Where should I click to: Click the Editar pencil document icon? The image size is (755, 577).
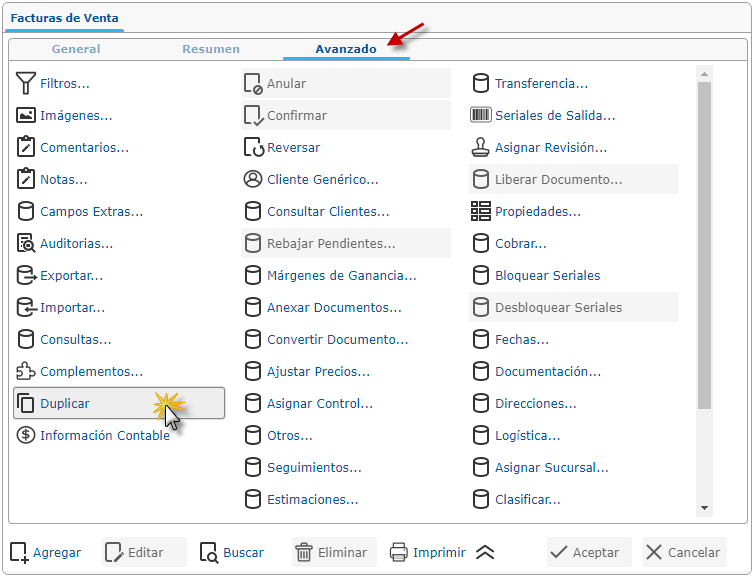pyautogui.click(x=114, y=552)
